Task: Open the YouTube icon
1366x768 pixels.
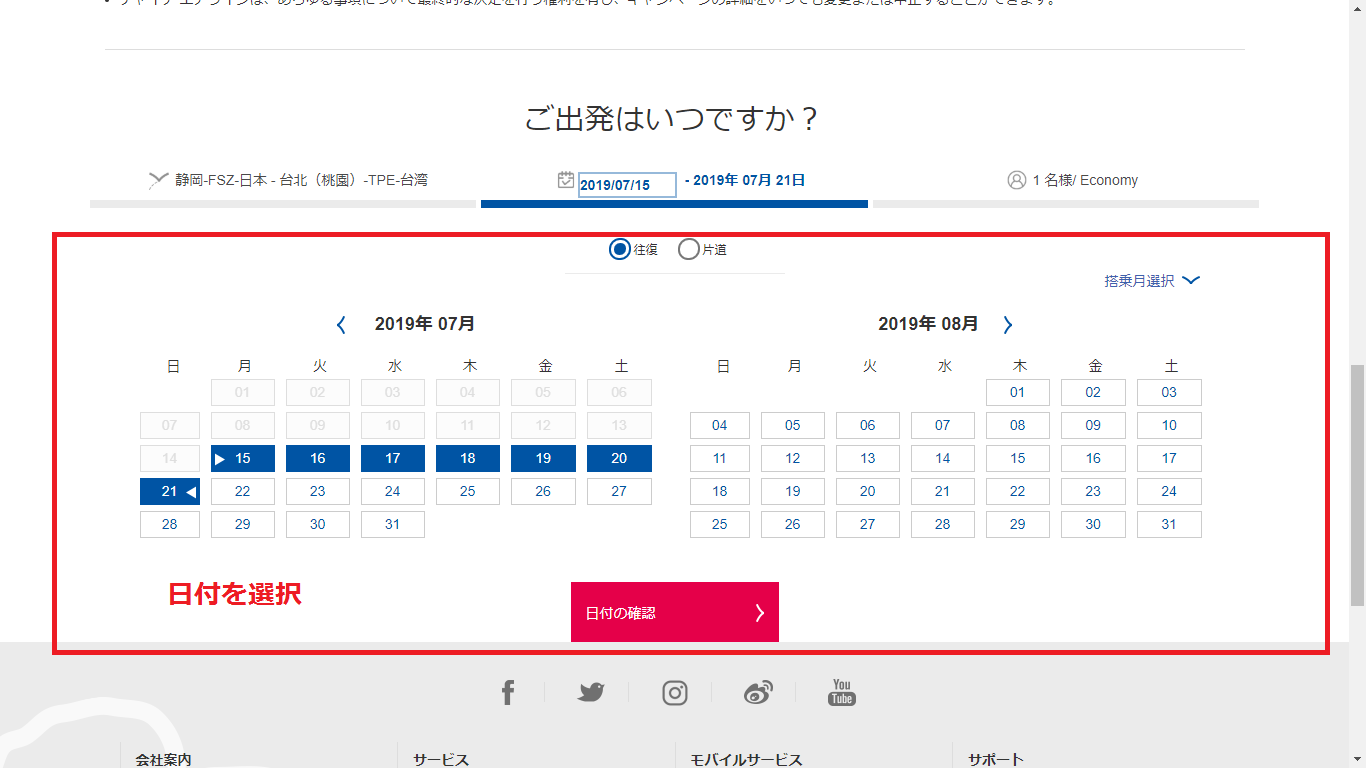Action: point(842,692)
